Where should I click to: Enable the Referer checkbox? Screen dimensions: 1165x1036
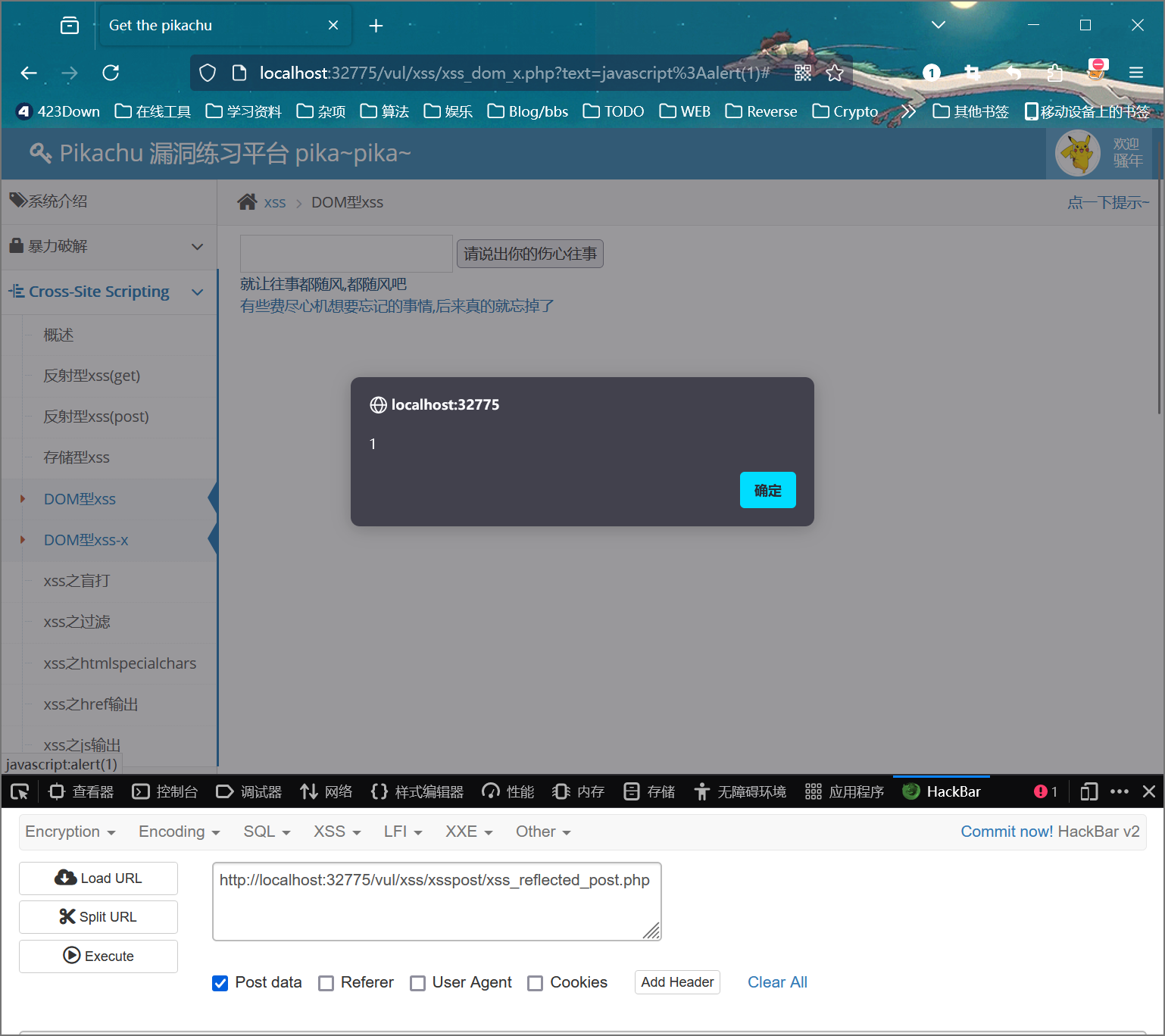(x=326, y=983)
